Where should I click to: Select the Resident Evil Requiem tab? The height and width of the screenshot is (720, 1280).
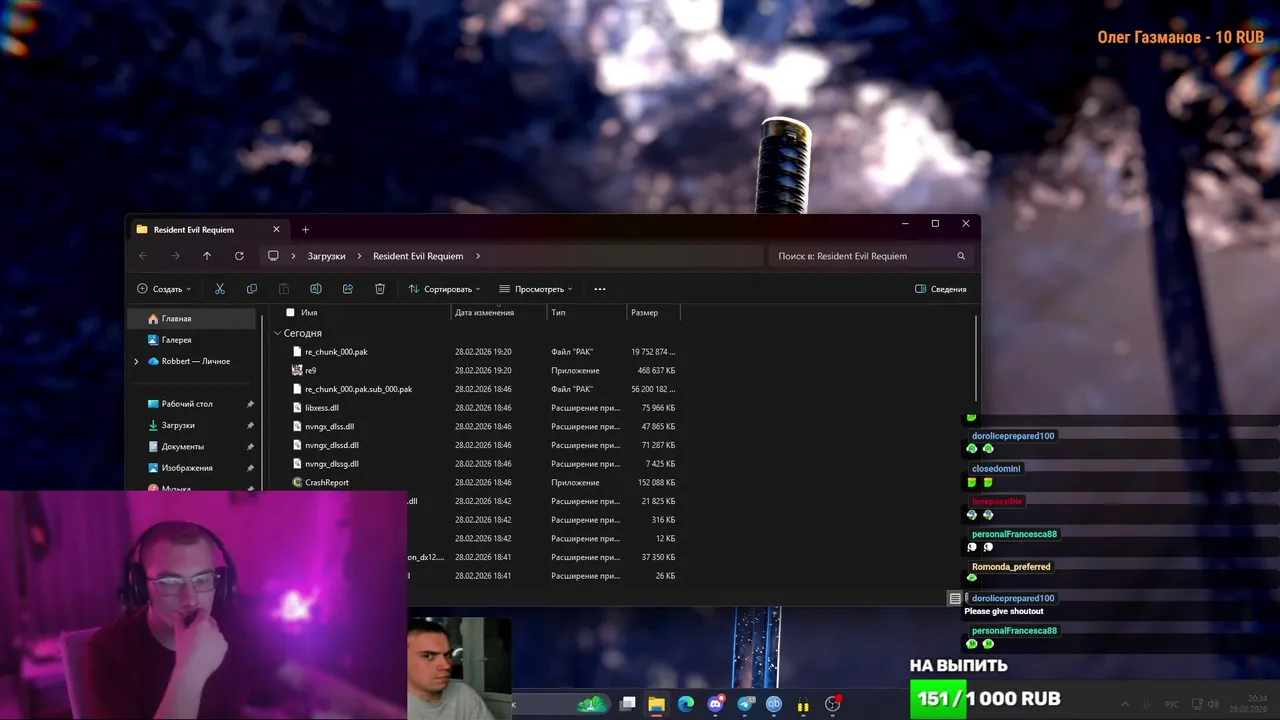(209, 229)
